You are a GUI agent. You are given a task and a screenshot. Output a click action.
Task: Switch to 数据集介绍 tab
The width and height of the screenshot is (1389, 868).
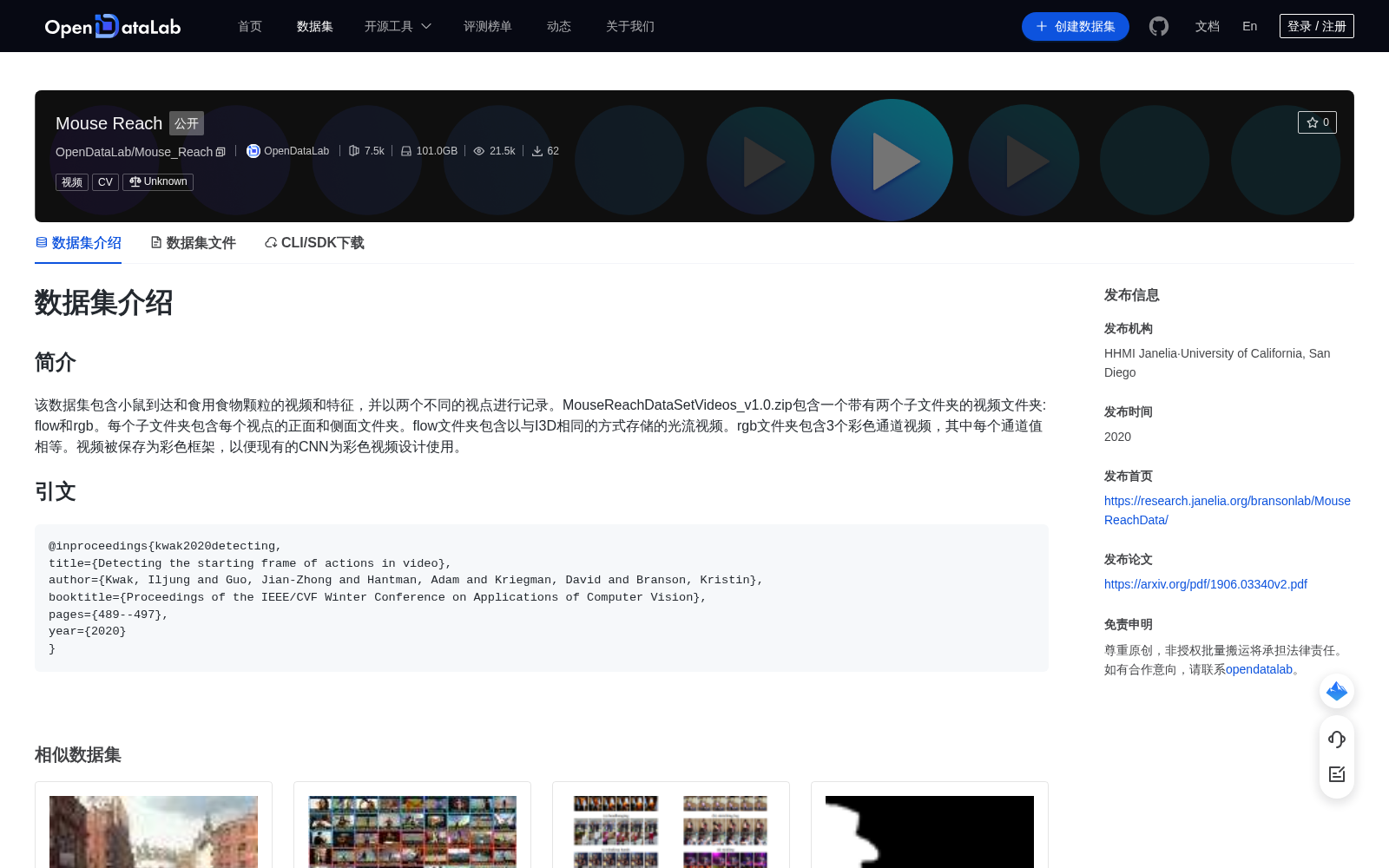coord(78,243)
